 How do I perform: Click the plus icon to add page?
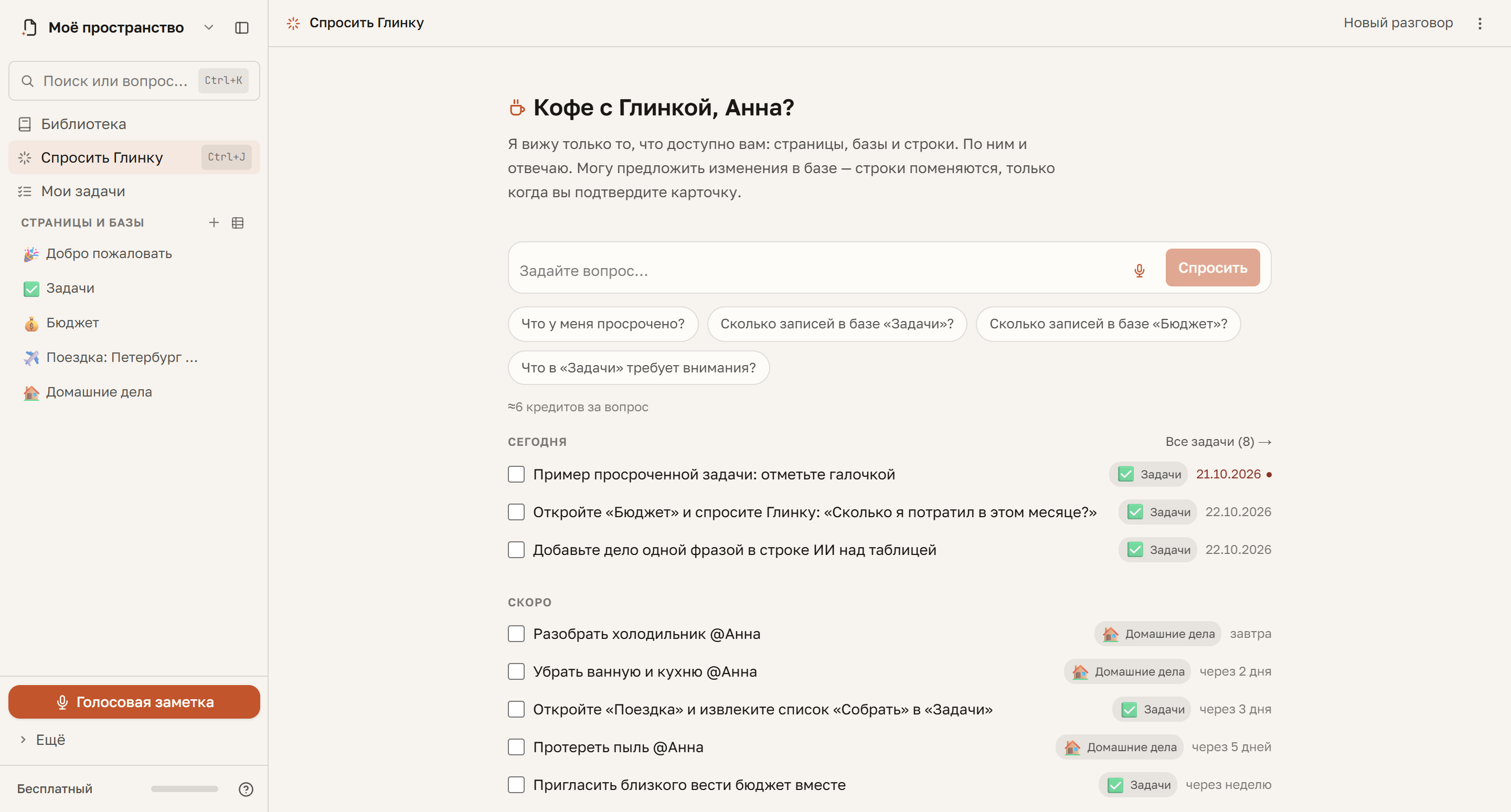(x=214, y=222)
